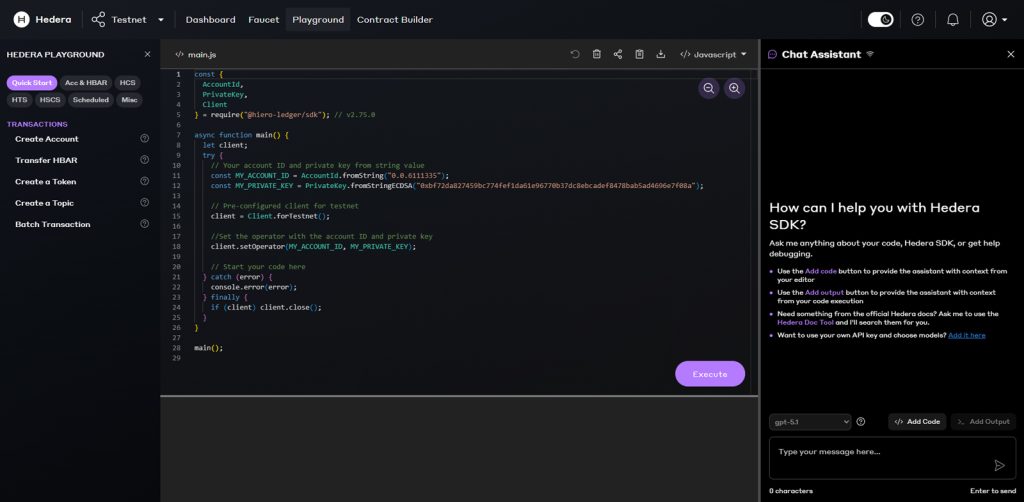Open the gpt-5.1 model selector
Screen dimensions: 1024x502
(x=810, y=422)
